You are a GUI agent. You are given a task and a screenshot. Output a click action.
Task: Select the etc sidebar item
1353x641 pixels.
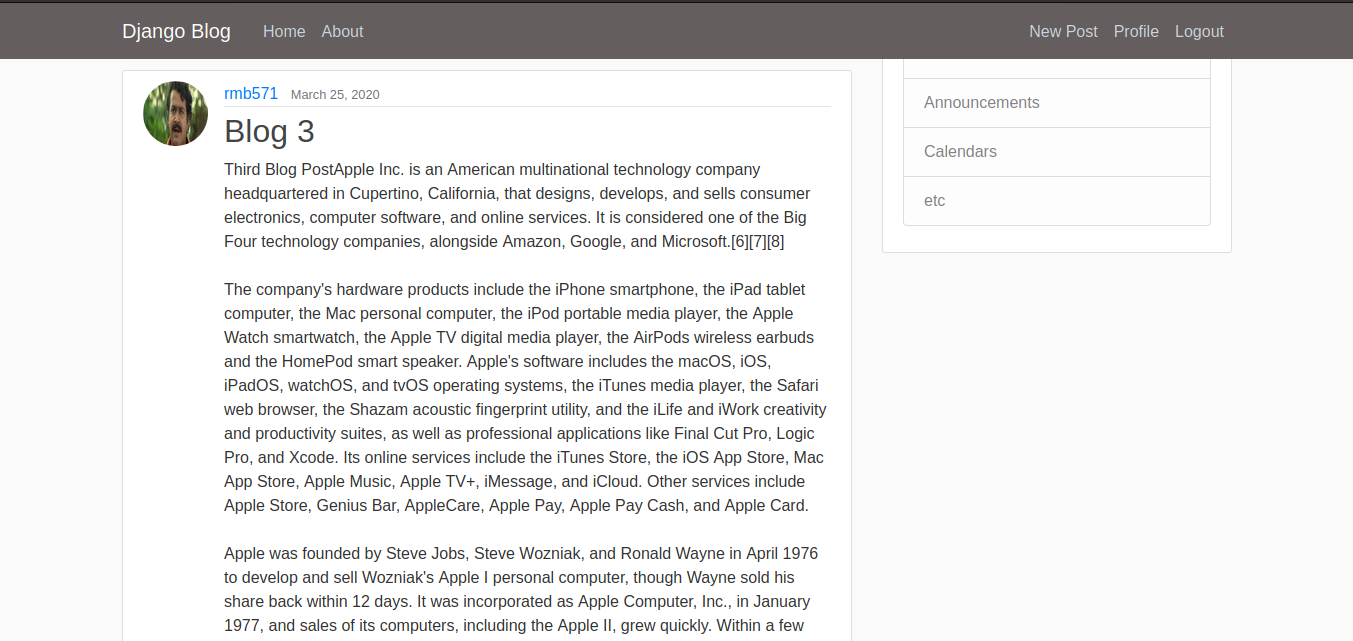click(x=934, y=201)
